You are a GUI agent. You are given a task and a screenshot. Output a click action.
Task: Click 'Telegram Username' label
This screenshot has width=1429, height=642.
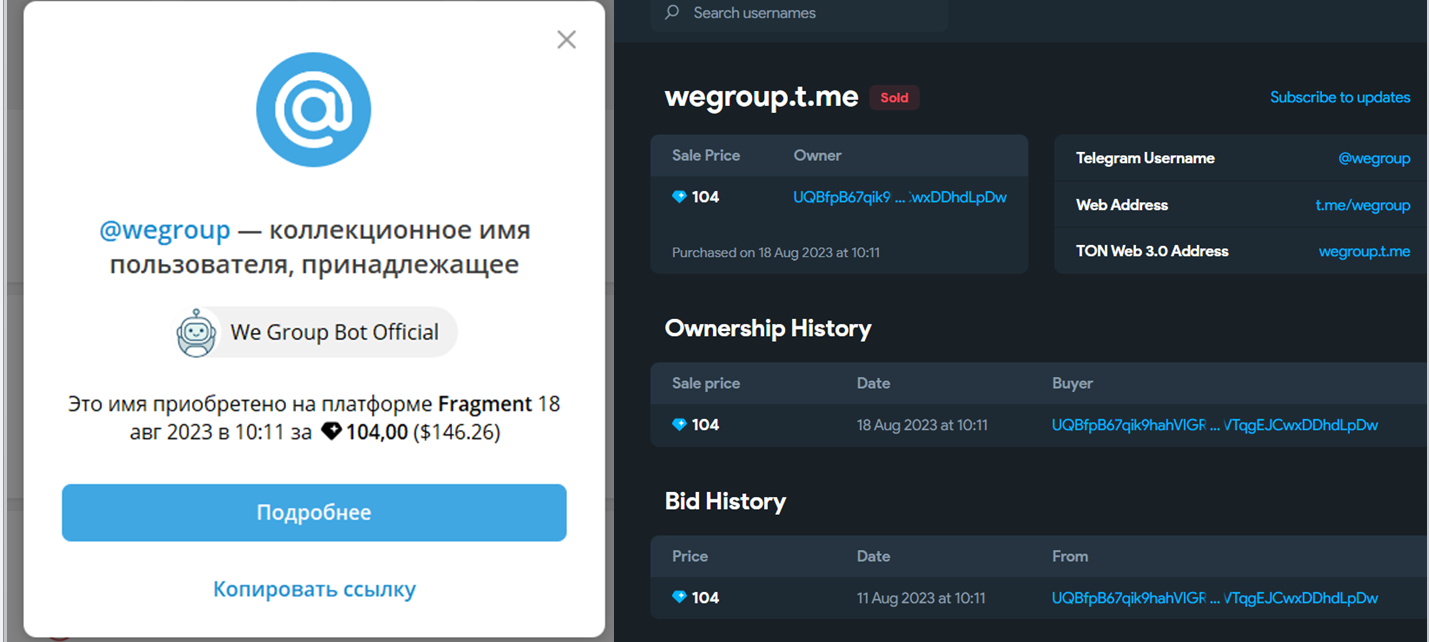point(1145,158)
